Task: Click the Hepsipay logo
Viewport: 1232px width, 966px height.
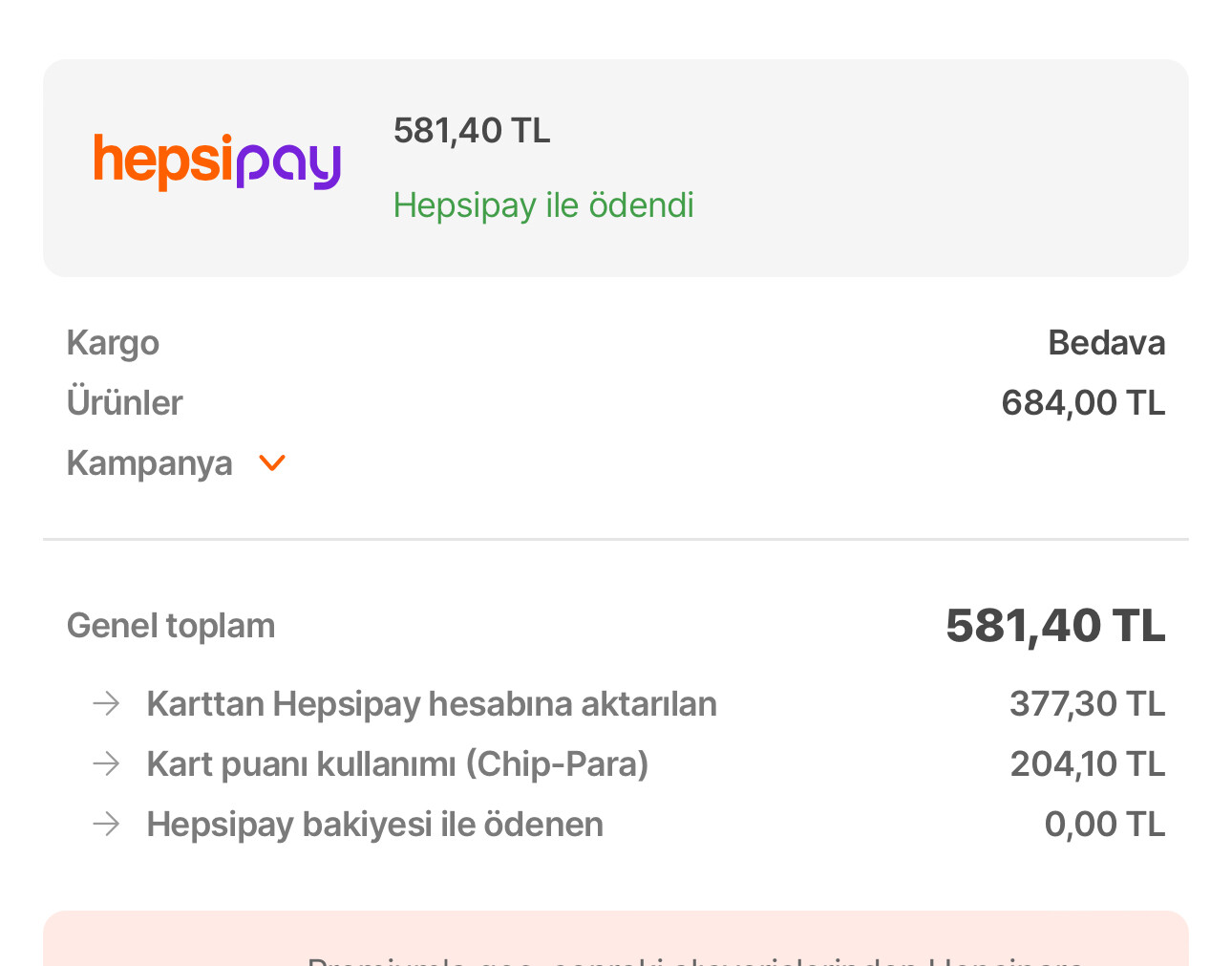Action: coord(217,162)
